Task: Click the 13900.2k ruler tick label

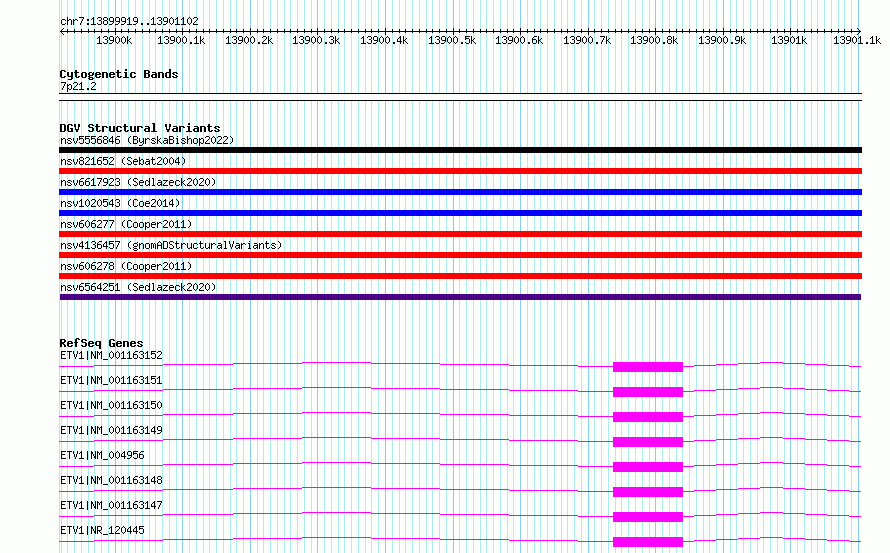Action: (x=249, y=40)
